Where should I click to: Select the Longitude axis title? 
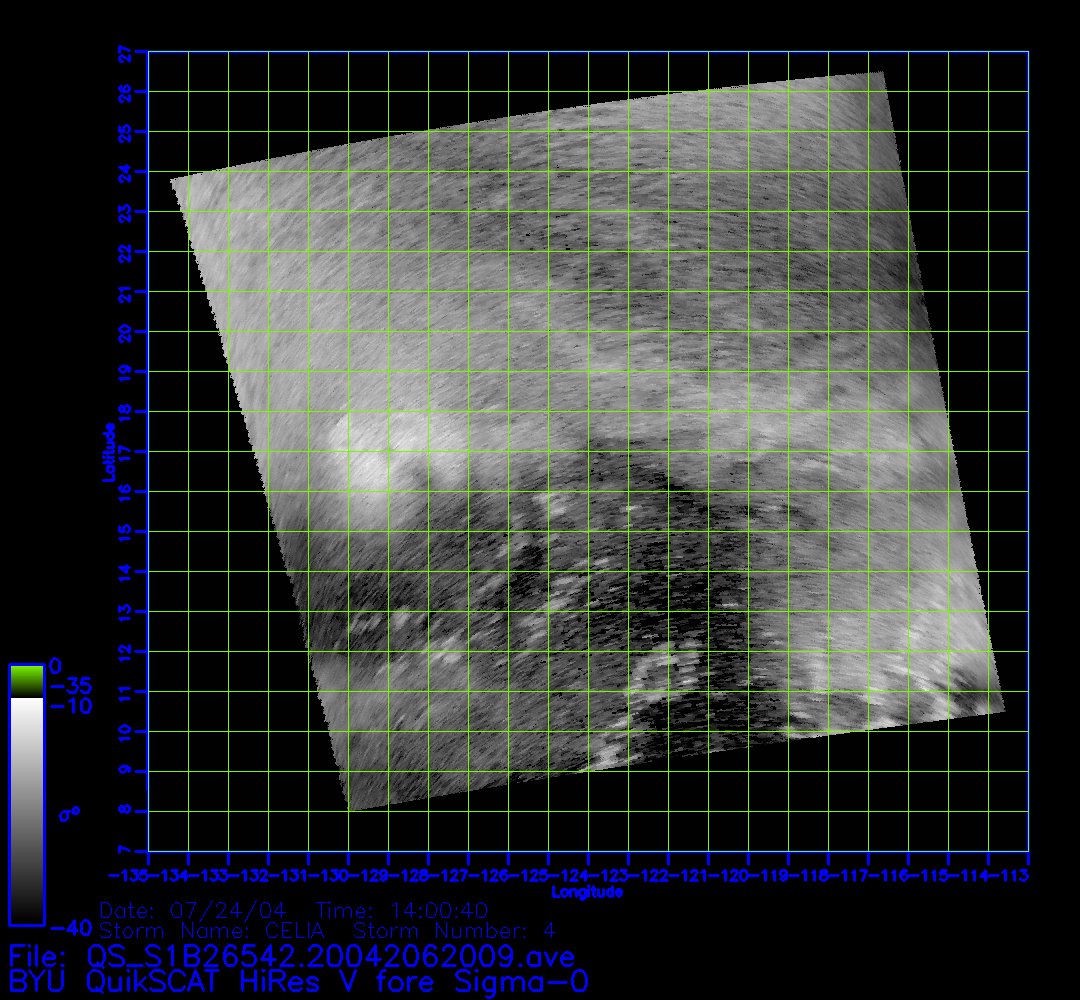[x=587, y=892]
